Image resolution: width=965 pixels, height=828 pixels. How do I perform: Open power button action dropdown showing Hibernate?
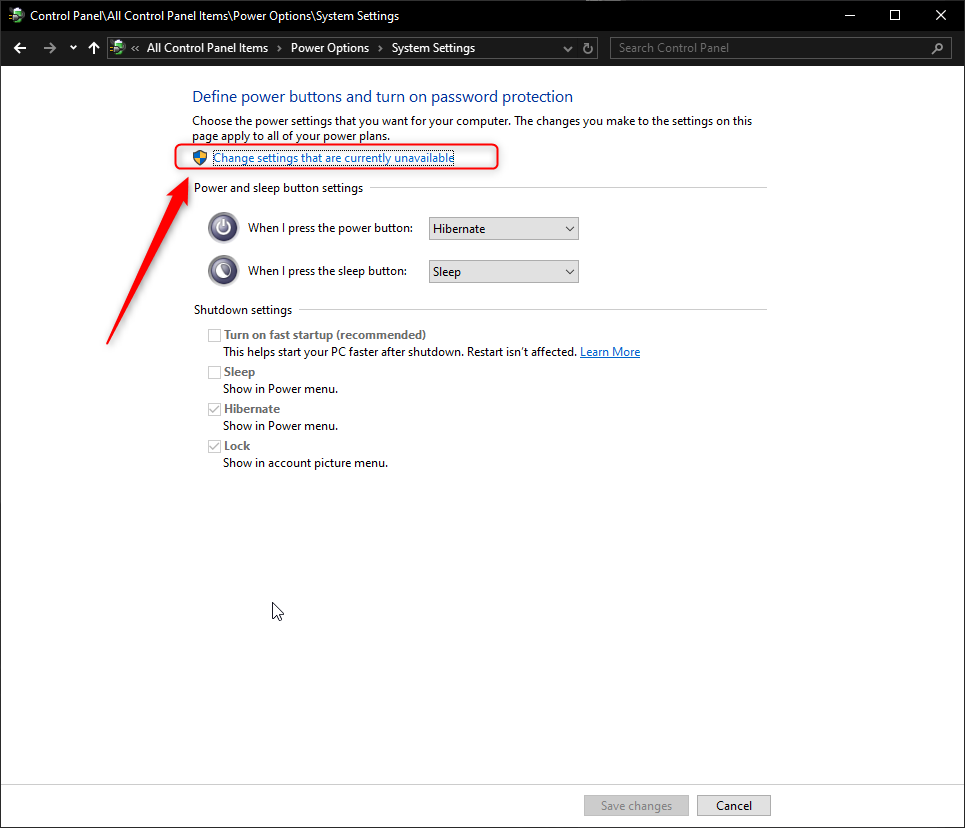(x=503, y=228)
